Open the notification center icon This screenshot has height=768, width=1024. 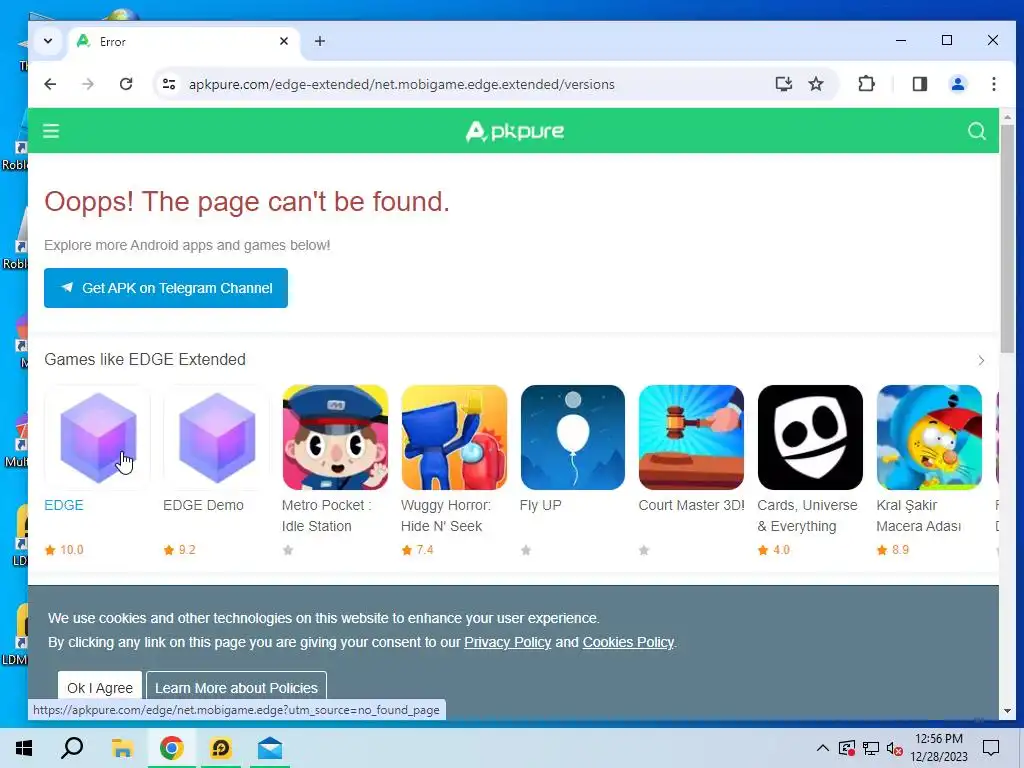tap(991, 748)
